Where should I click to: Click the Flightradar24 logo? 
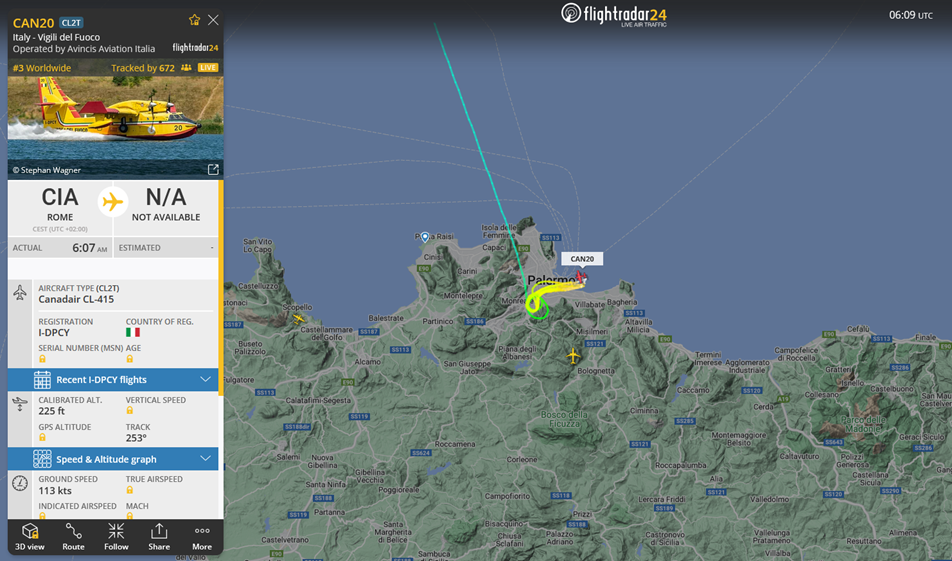pyautogui.click(x=613, y=15)
